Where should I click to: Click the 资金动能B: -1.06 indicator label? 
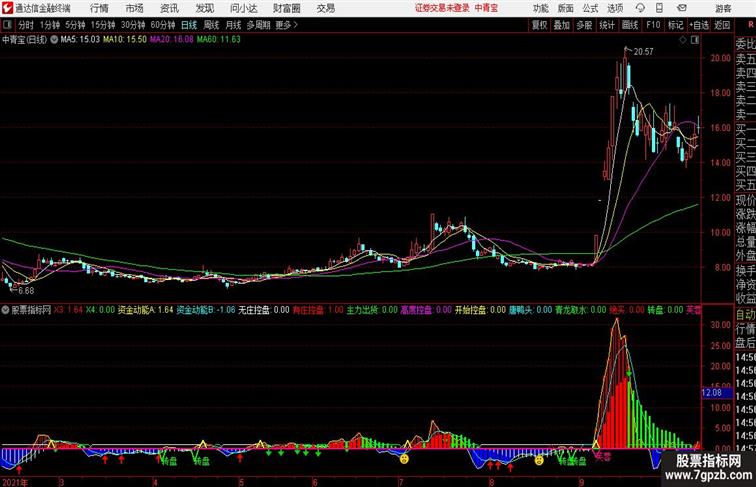click(x=206, y=310)
